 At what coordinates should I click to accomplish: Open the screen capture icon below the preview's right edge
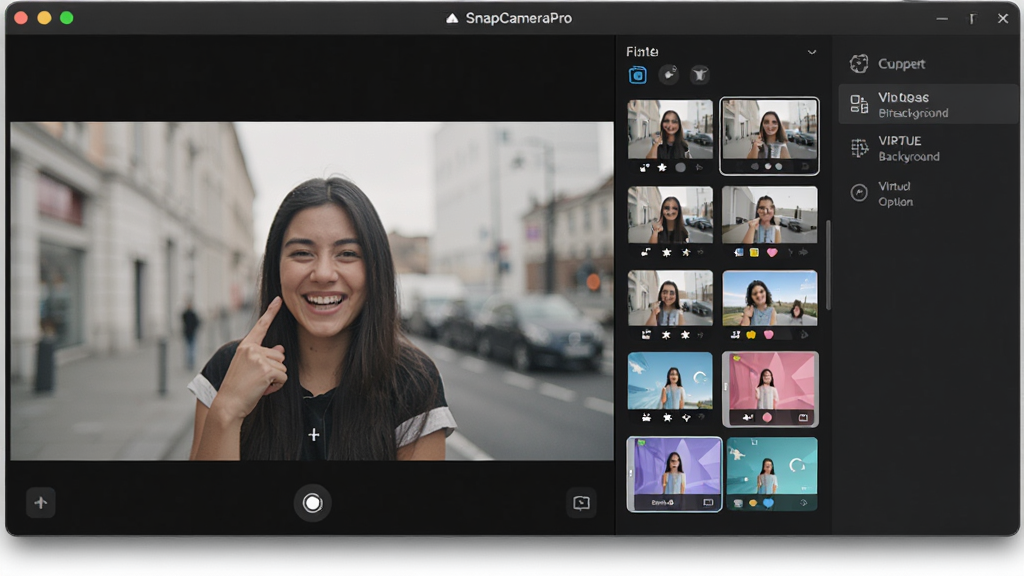tap(581, 503)
